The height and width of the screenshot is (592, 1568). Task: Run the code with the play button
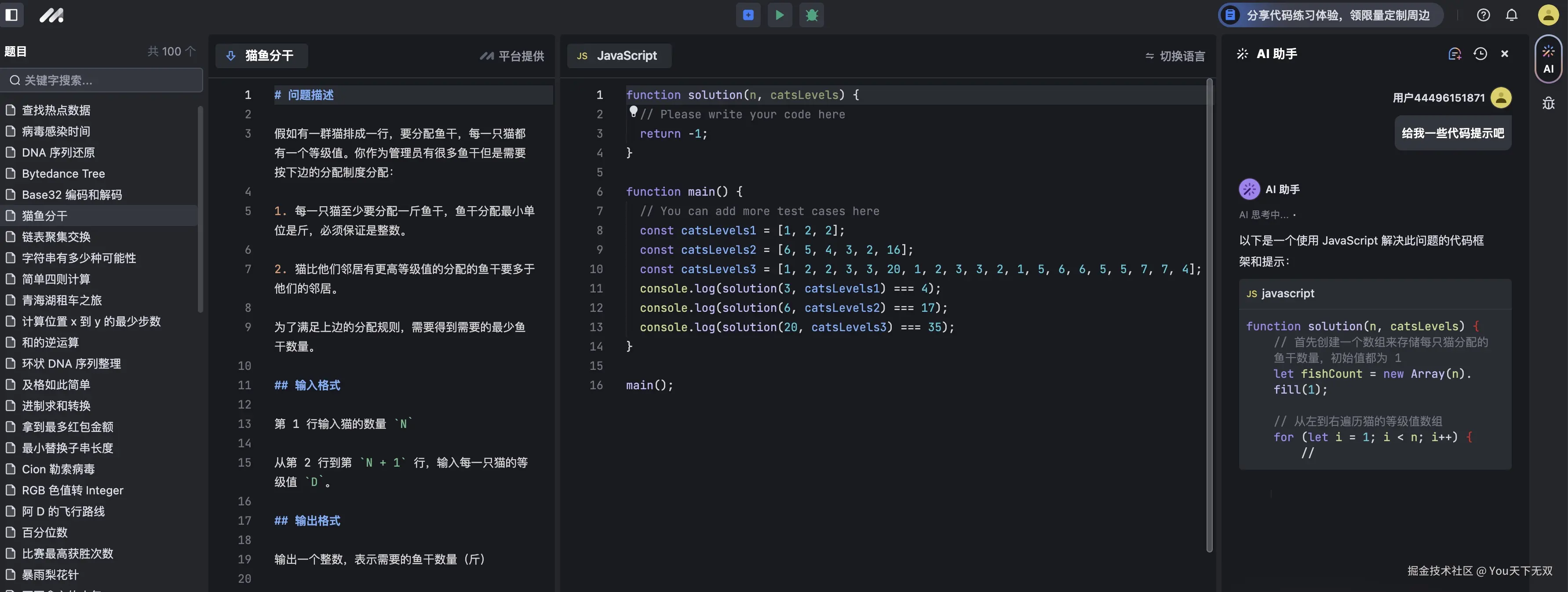pos(780,15)
